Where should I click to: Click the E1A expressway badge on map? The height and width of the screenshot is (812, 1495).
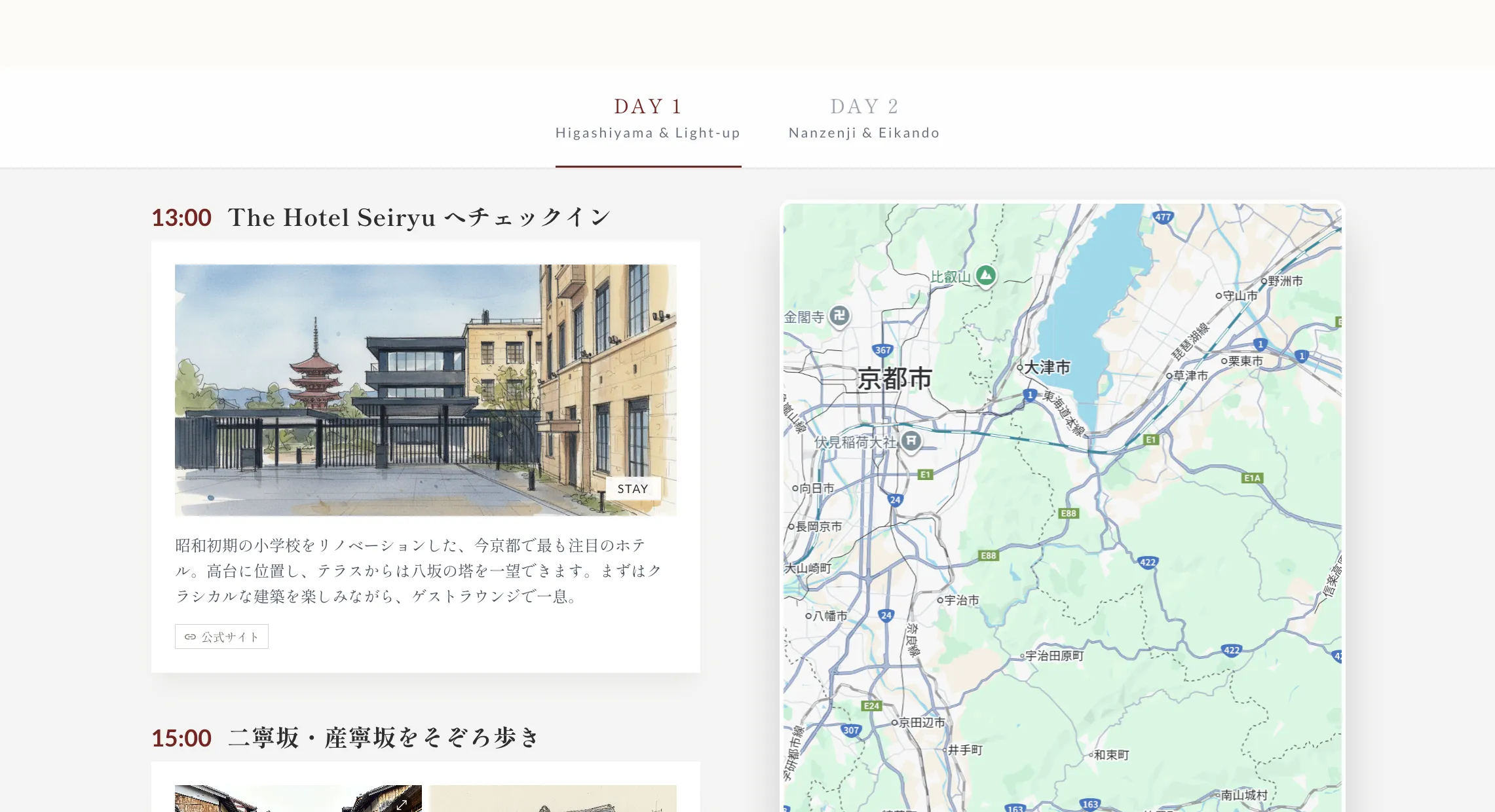point(1252,478)
